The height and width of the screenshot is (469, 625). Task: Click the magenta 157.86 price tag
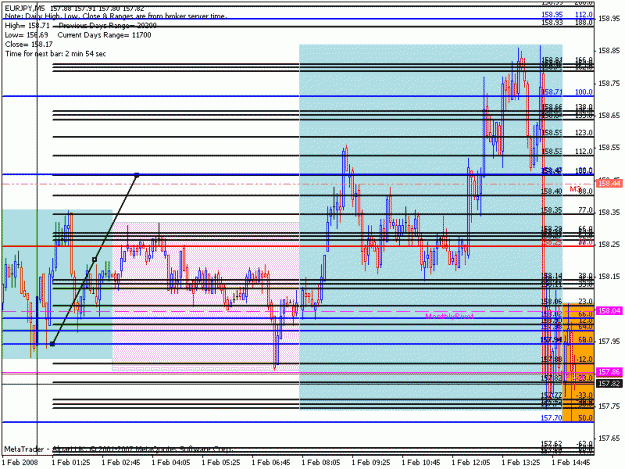pos(609,372)
